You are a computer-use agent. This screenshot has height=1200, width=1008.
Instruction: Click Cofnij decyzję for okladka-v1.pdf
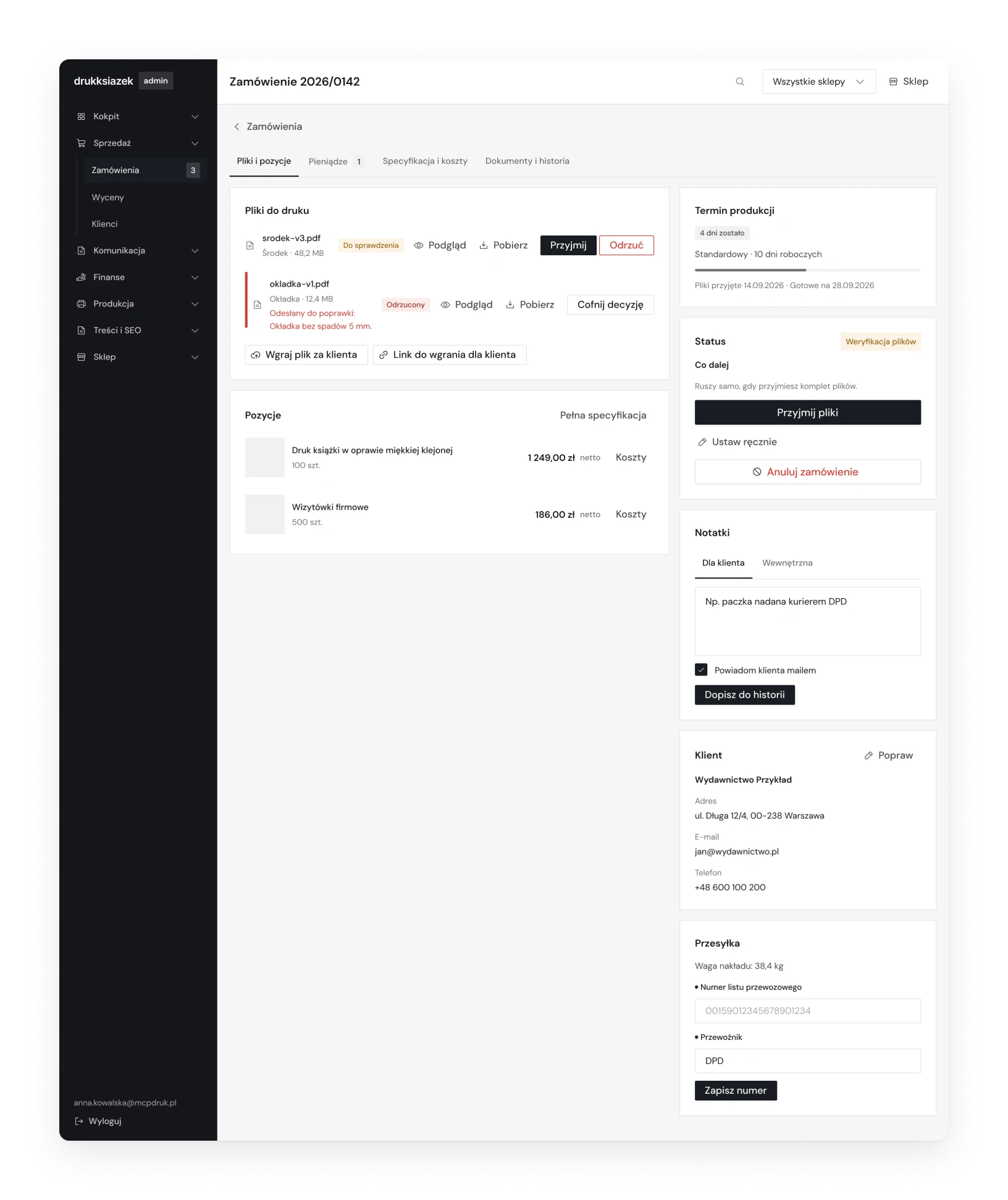pos(610,305)
